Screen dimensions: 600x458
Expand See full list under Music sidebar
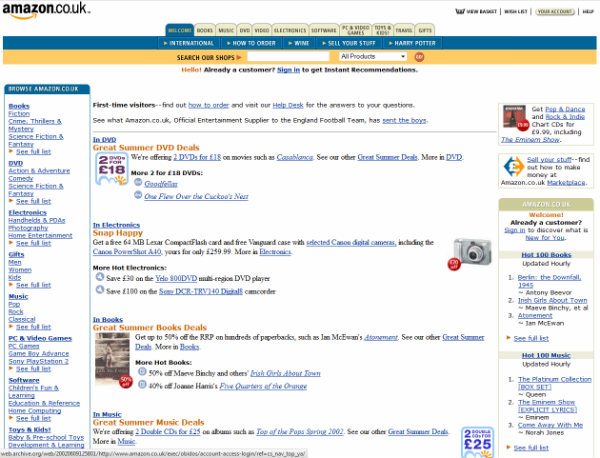click(x=33, y=327)
